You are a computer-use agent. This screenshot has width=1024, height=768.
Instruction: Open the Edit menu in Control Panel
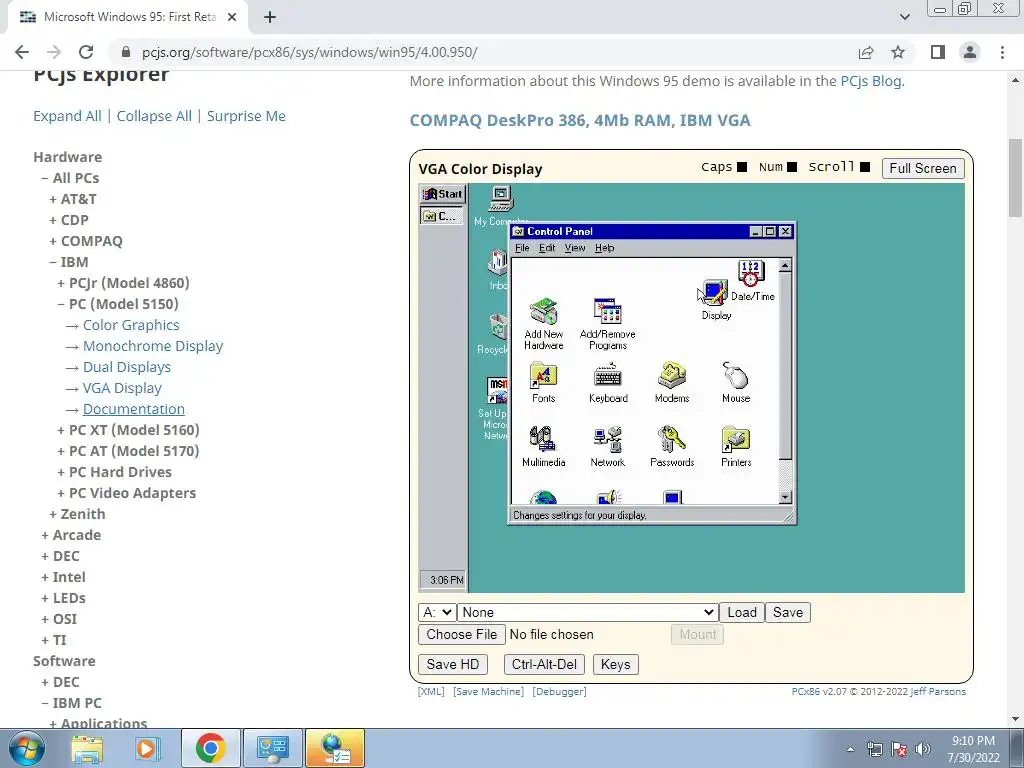pyautogui.click(x=547, y=248)
